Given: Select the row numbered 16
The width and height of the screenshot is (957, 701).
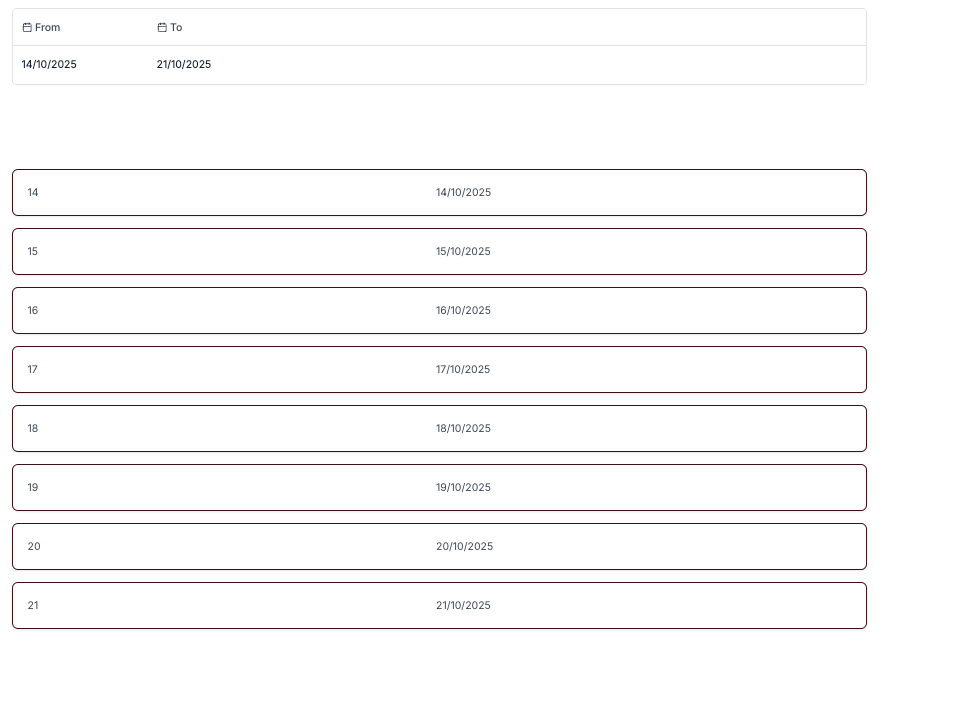Looking at the screenshot, I should 33,311.
